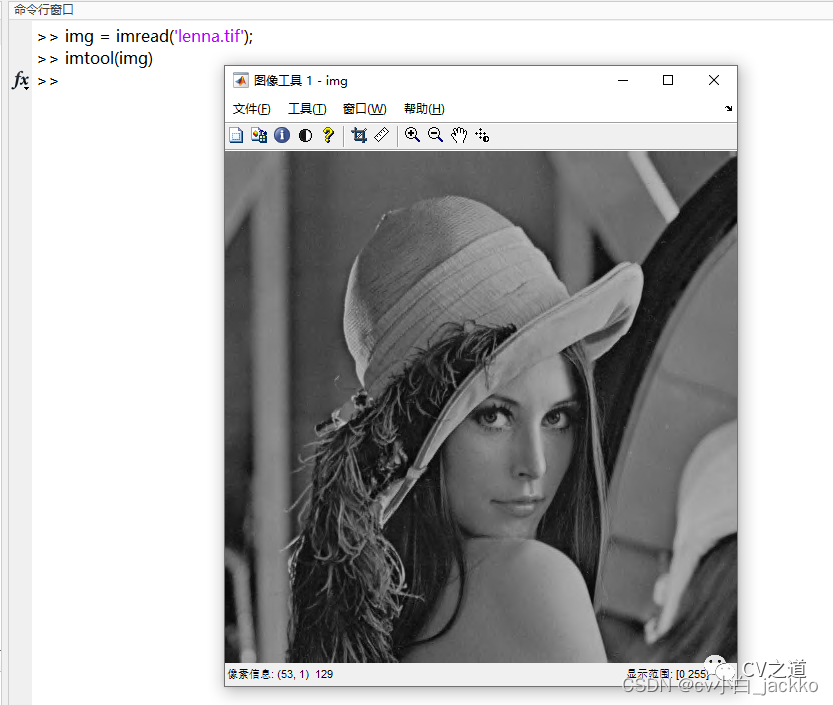Image resolution: width=833 pixels, height=705 pixels.
Task: Open the 文件(F) menu
Action: coord(251,109)
